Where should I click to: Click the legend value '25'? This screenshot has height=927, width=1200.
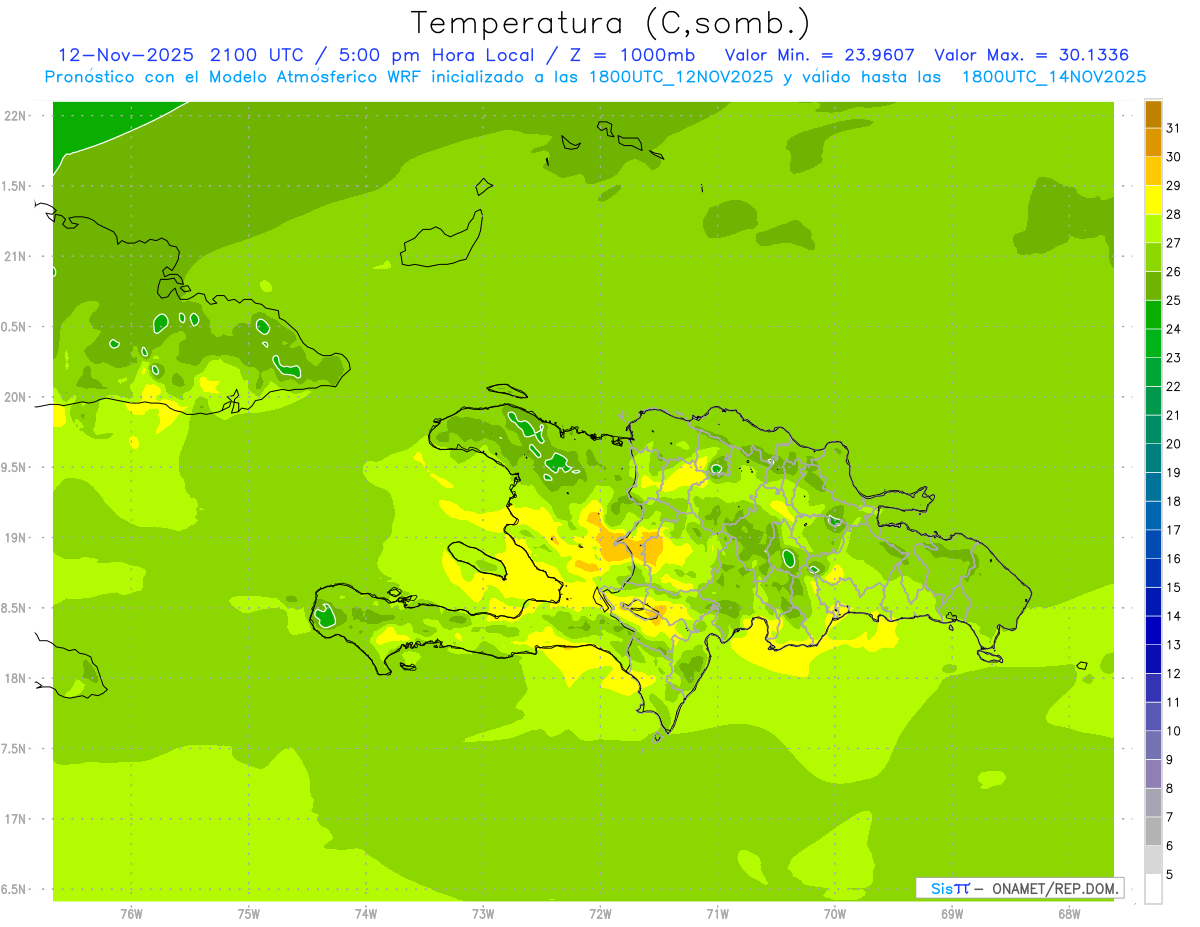(x=1174, y=300)
